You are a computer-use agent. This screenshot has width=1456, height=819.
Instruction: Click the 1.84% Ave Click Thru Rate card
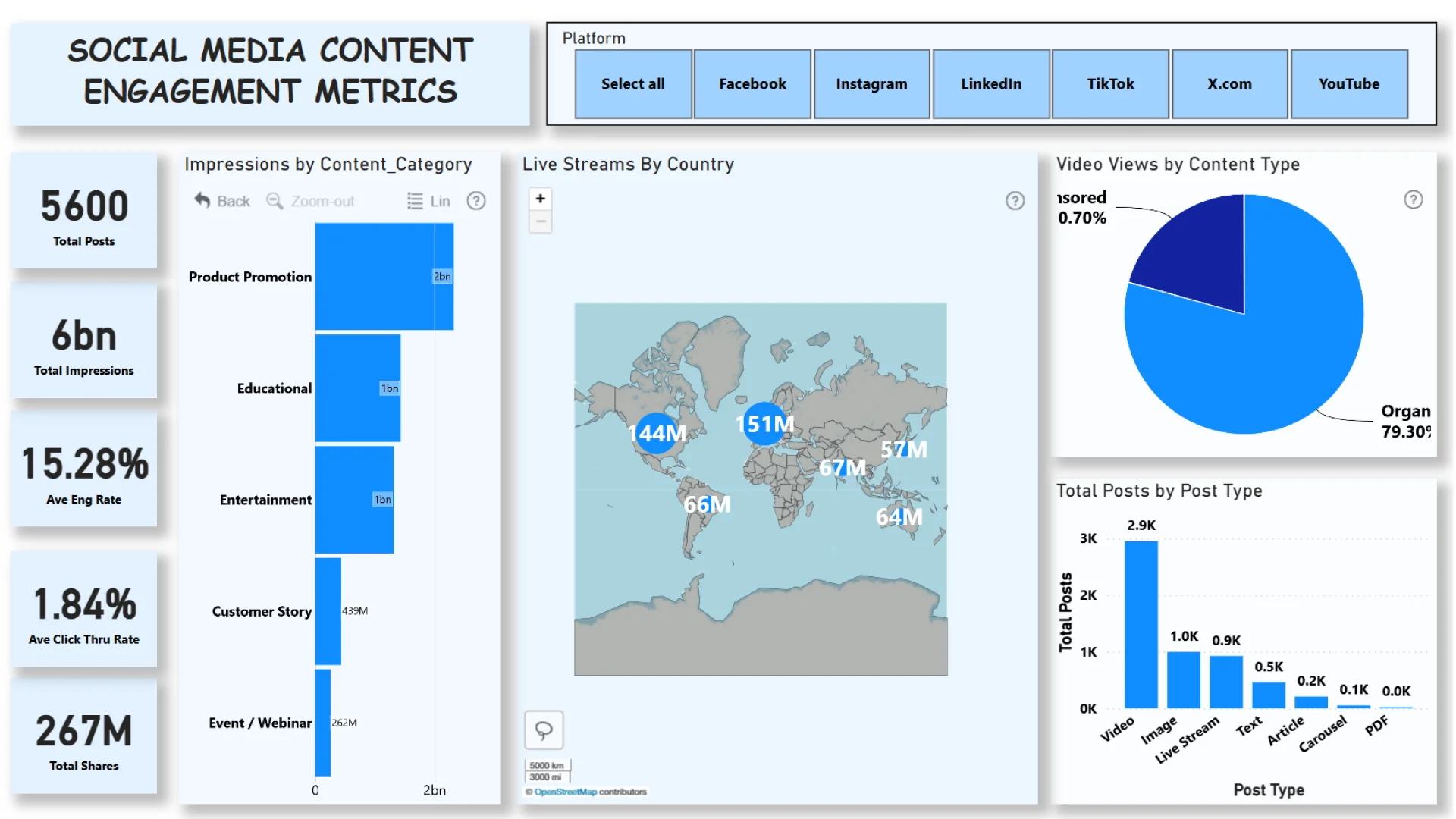point(84,610)
